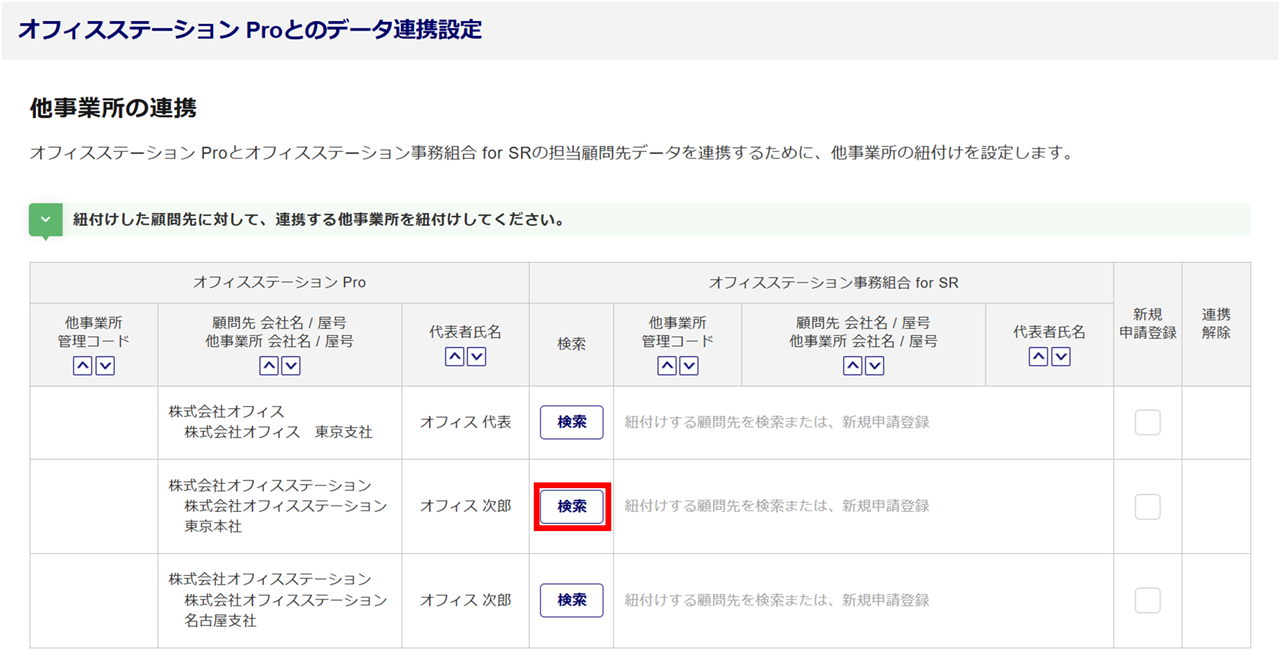
Task: Sort Pro 顧問先 会社名 ascending arrow
Action: click(268, 366)
